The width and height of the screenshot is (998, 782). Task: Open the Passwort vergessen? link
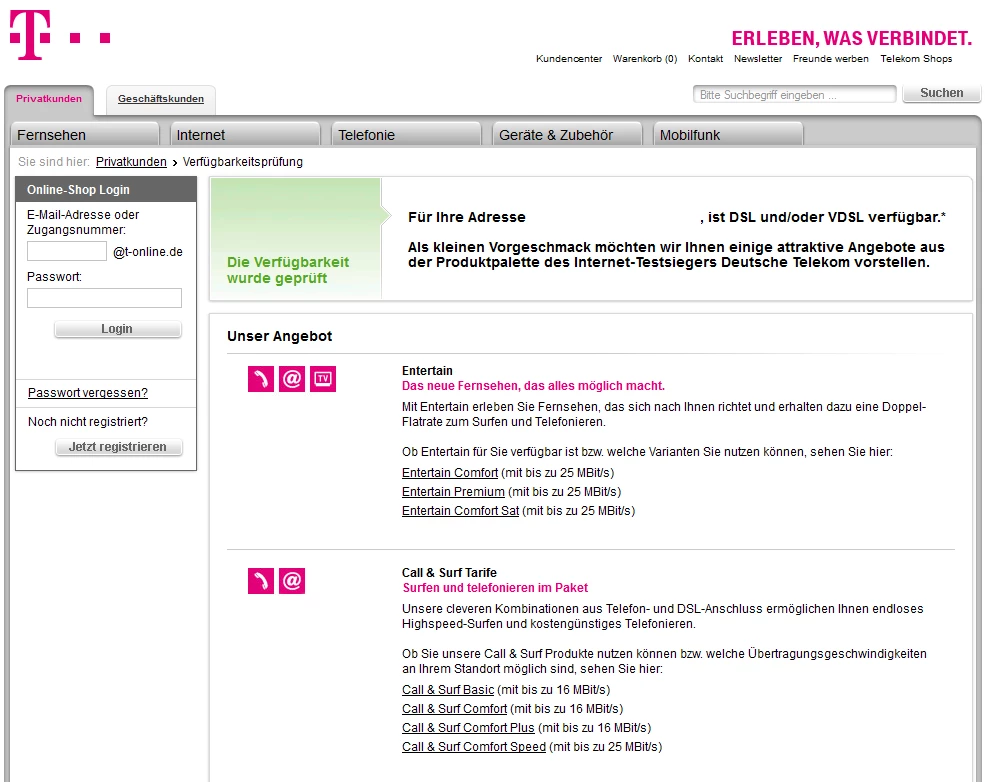pos(88,393)
